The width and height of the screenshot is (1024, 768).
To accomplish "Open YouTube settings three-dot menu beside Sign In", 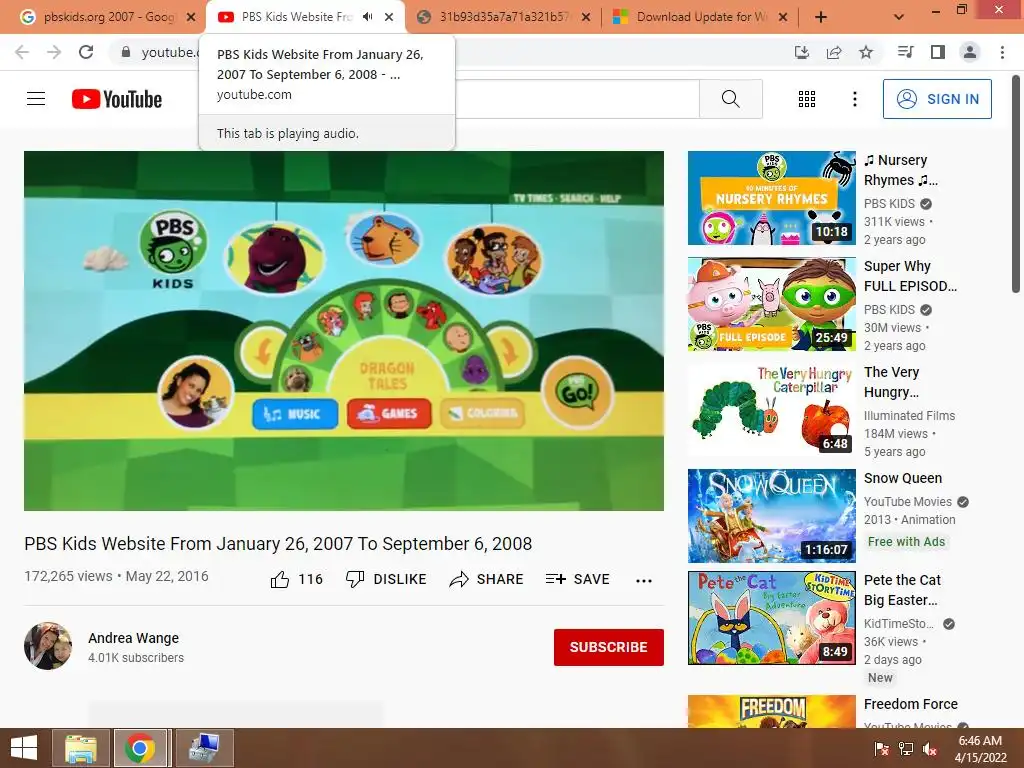I will click(x=854, y=99).
